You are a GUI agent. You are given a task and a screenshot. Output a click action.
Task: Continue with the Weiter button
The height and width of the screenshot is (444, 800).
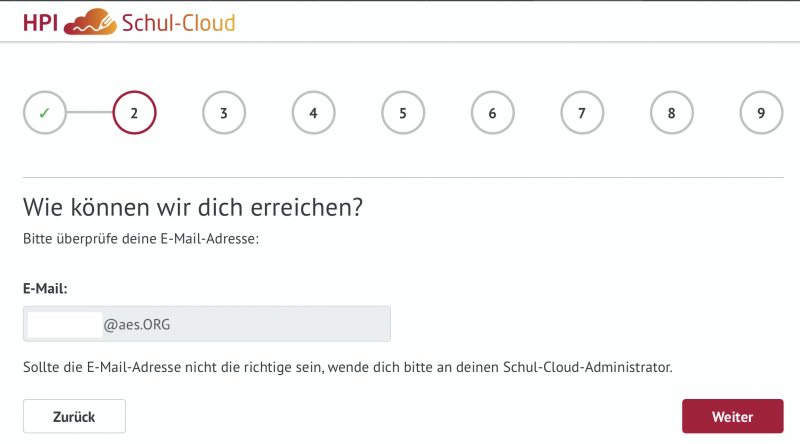click(x=732, y=416)
